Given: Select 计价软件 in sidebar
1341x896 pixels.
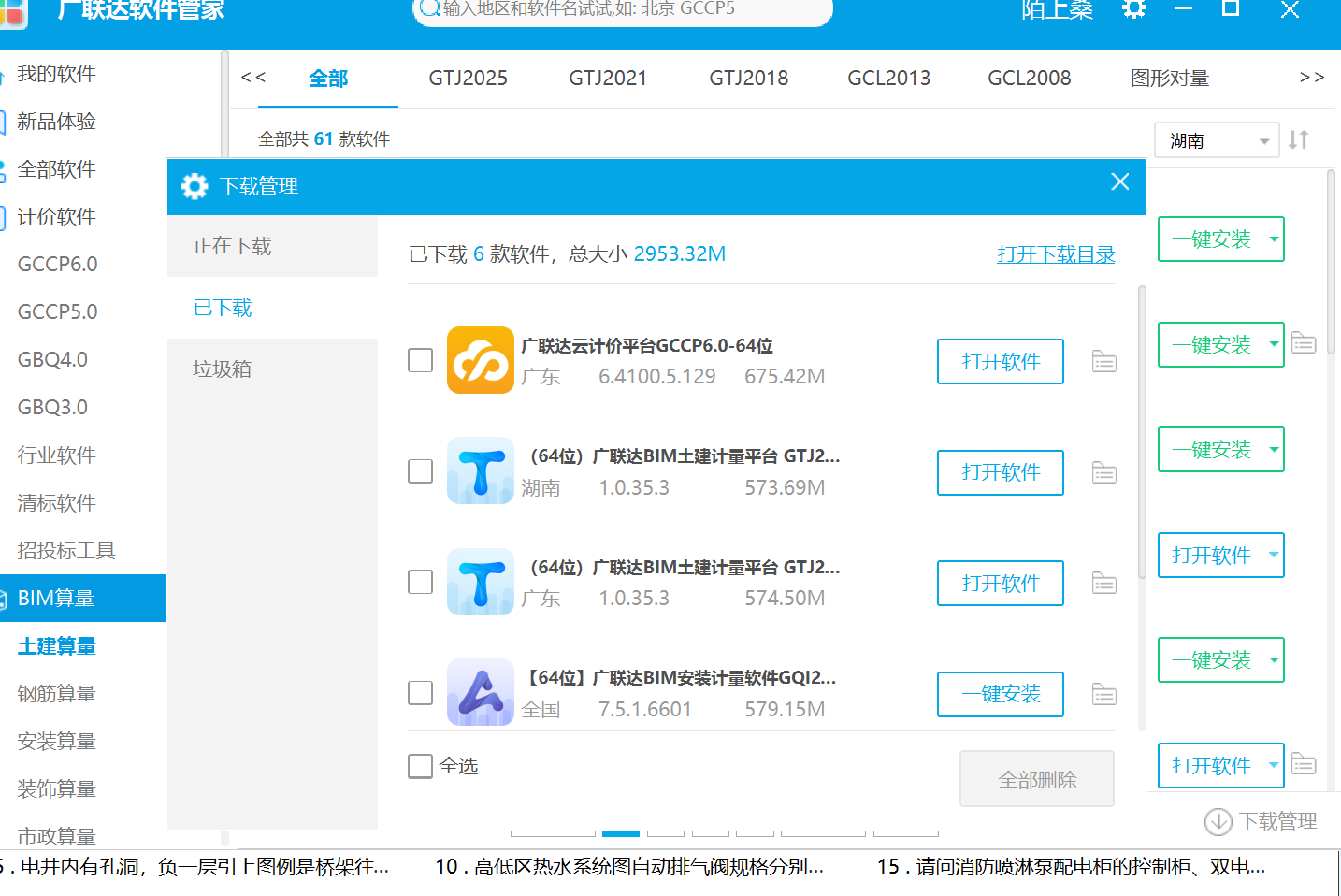Looking at the screenshot, I should coord(56,217).
